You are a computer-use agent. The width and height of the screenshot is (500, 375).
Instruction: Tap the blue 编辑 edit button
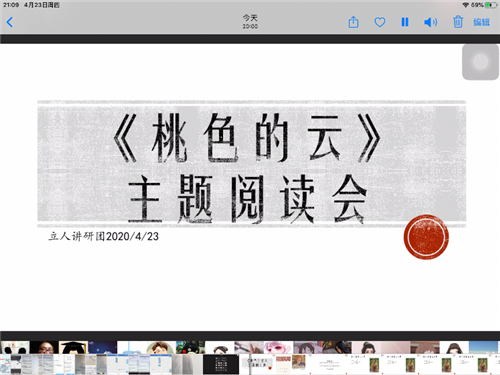point(482,22)
